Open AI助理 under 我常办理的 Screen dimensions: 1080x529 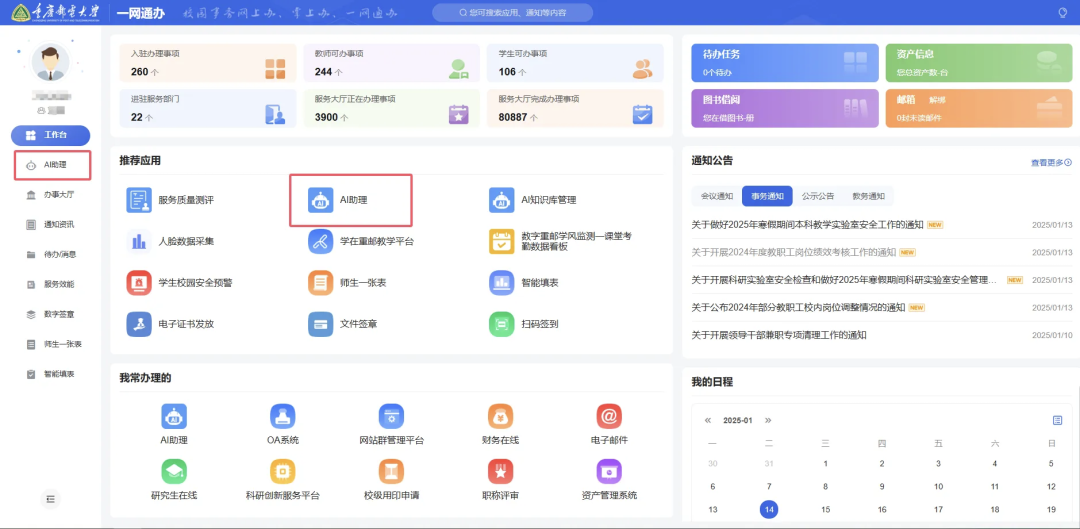(x=174, y=417)
